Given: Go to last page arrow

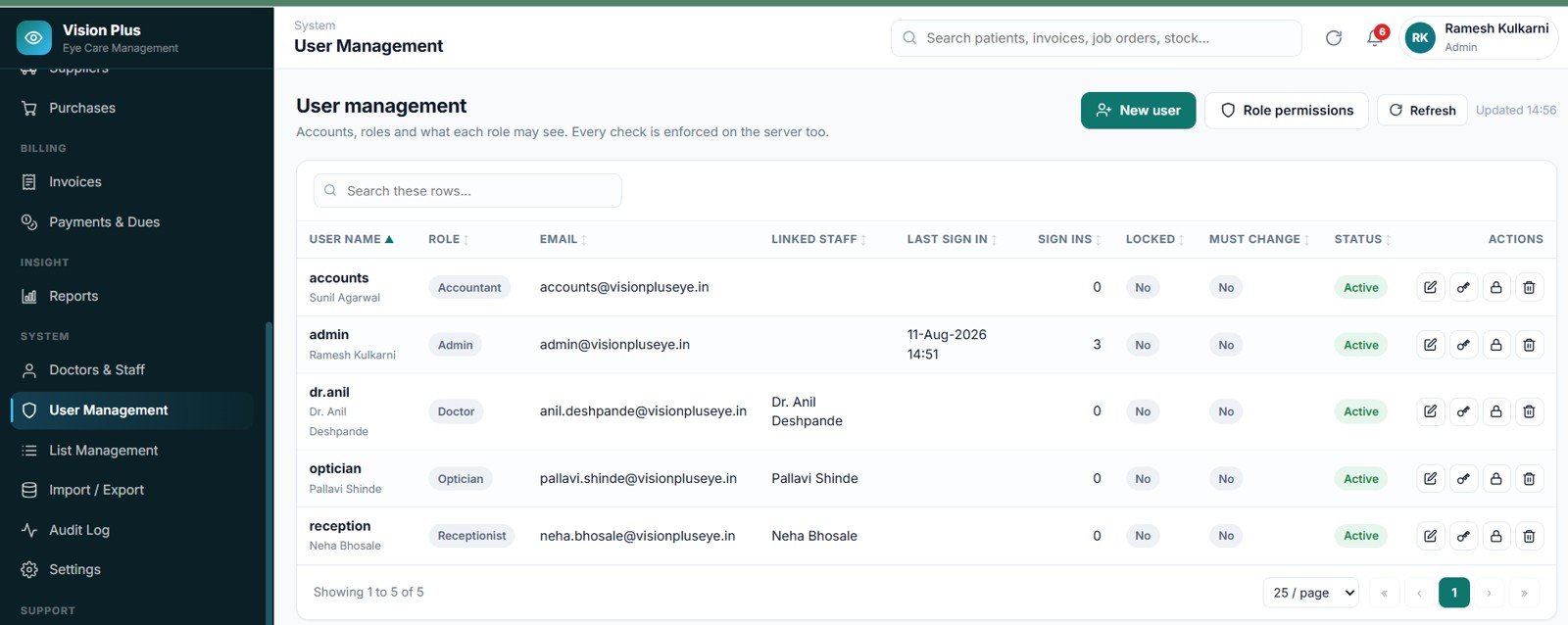Looking at the screenshot, I should [1524, 593].
